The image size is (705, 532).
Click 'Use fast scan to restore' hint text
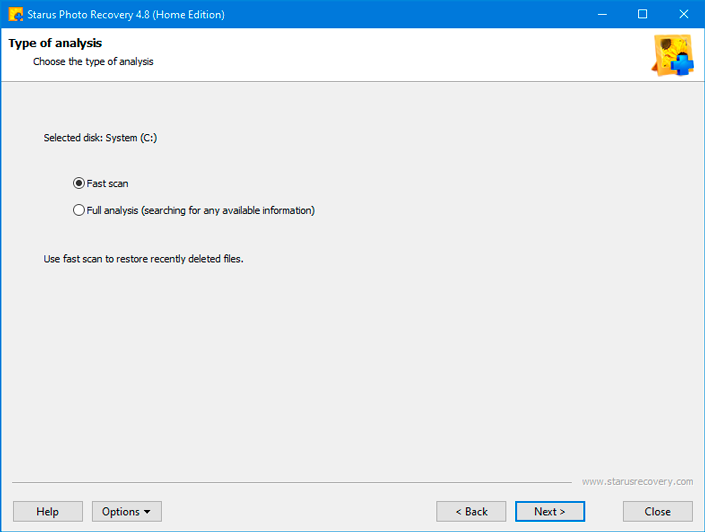pyautogui.click(x=143, y=259)
